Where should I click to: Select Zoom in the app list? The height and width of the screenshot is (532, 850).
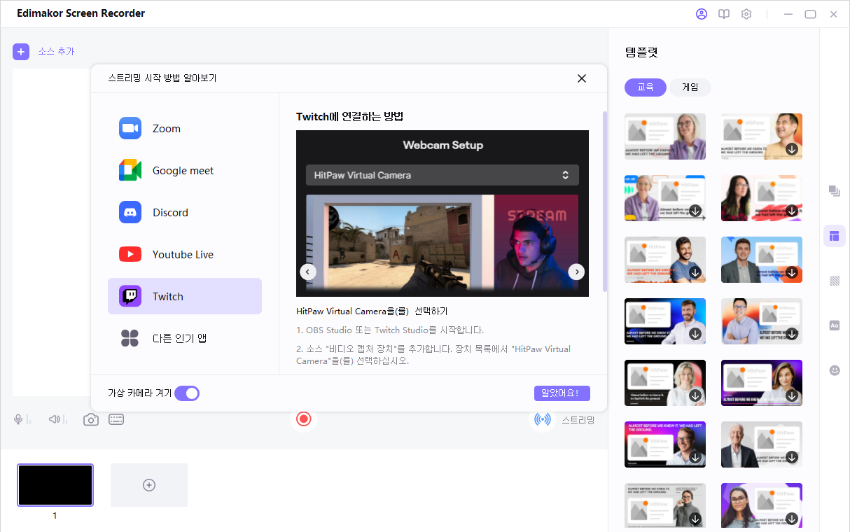coord(185,129)
